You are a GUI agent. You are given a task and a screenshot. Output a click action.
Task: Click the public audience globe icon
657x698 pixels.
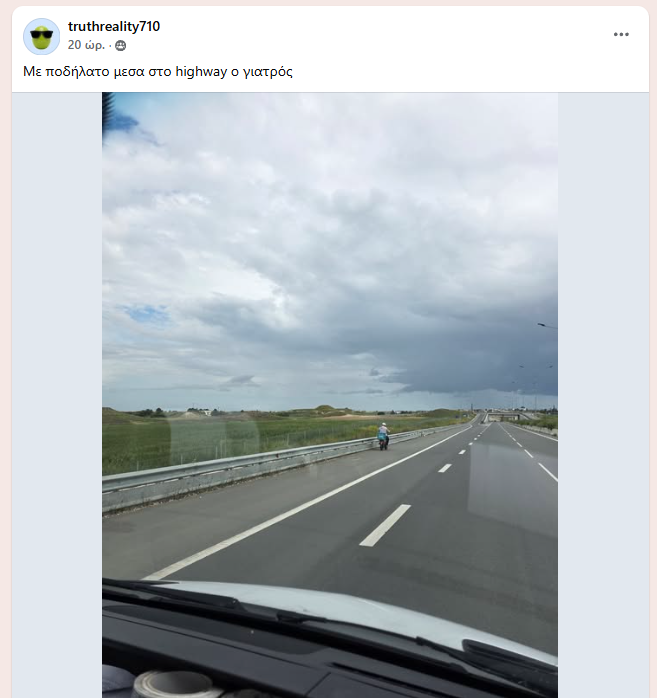tap(120, 45)
